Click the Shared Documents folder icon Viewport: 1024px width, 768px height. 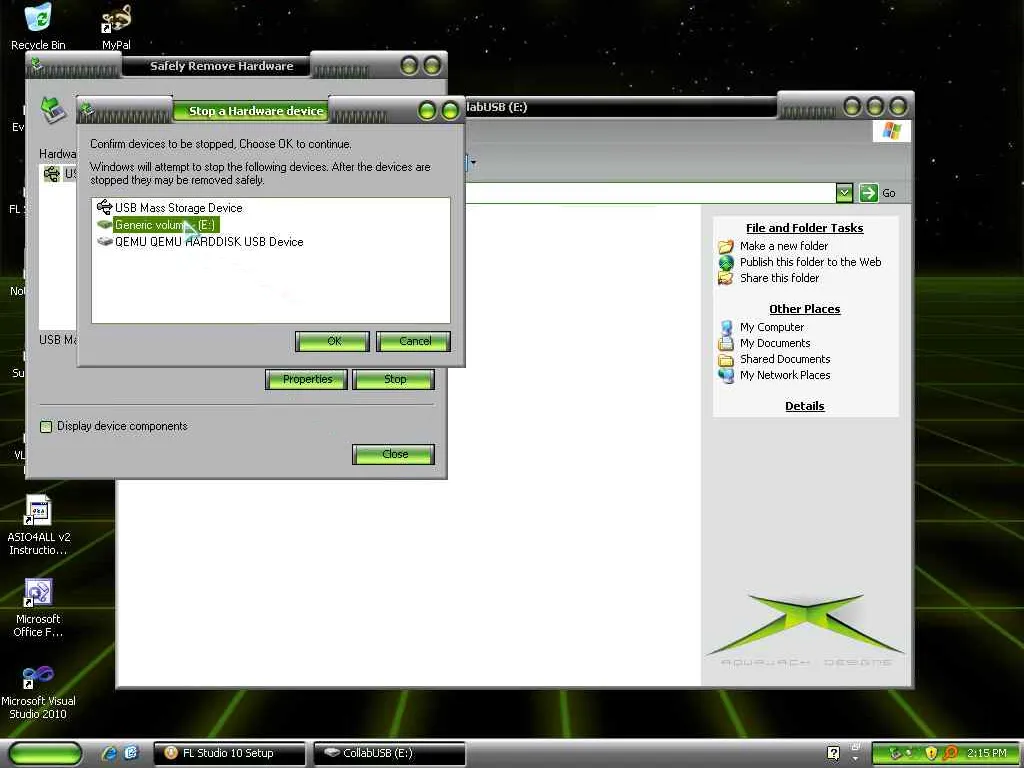(726, 359)
